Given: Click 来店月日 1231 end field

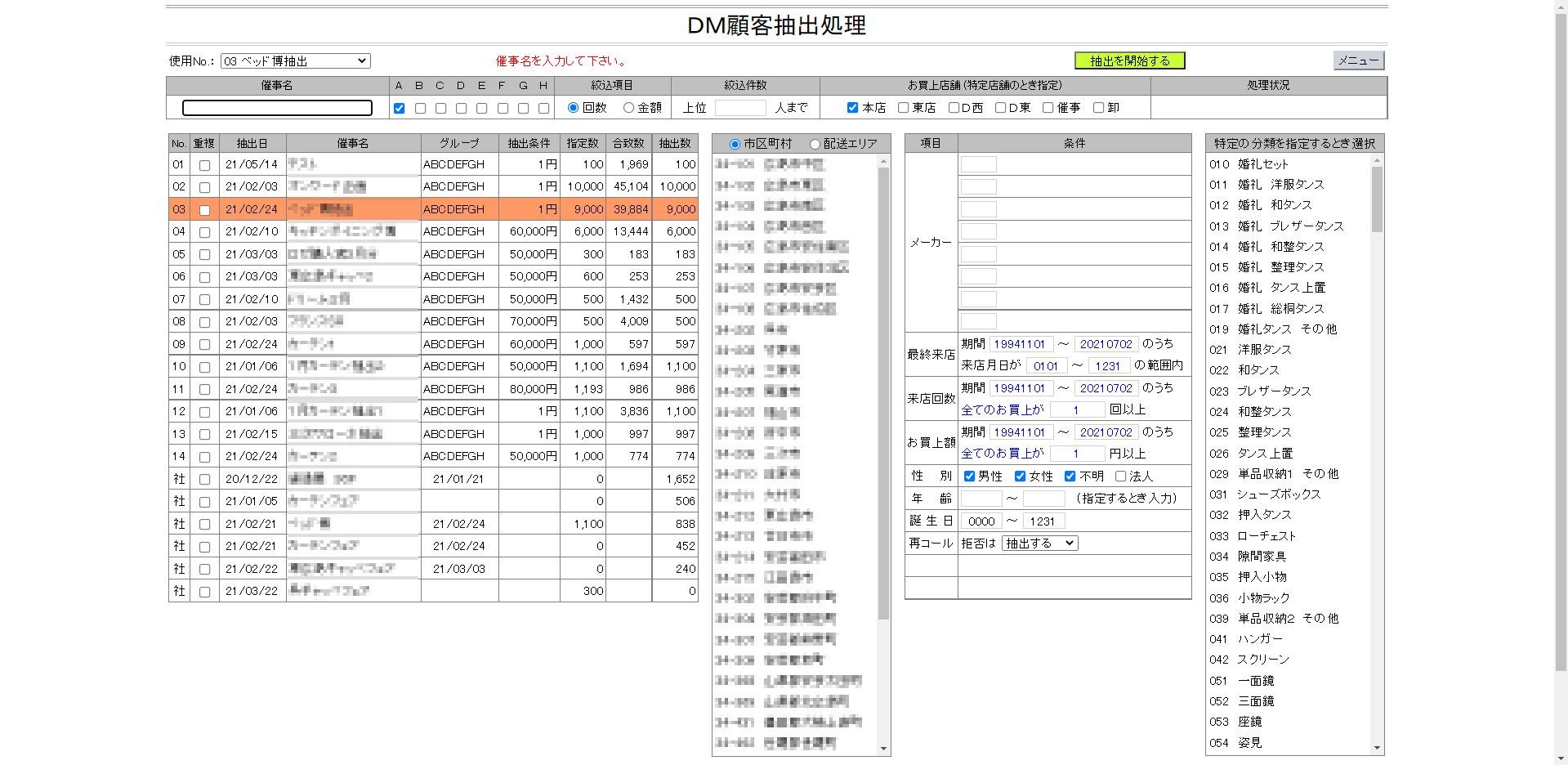Looking at the screenshot, I should (x=1109, y=365).
